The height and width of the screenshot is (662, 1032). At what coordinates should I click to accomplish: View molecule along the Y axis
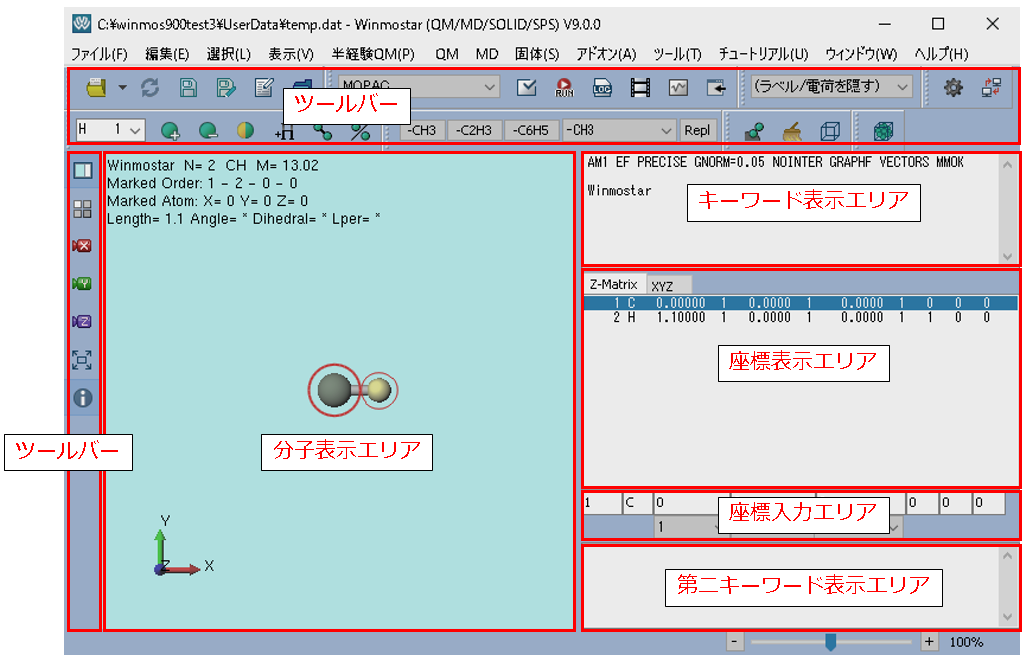(83, 283)
